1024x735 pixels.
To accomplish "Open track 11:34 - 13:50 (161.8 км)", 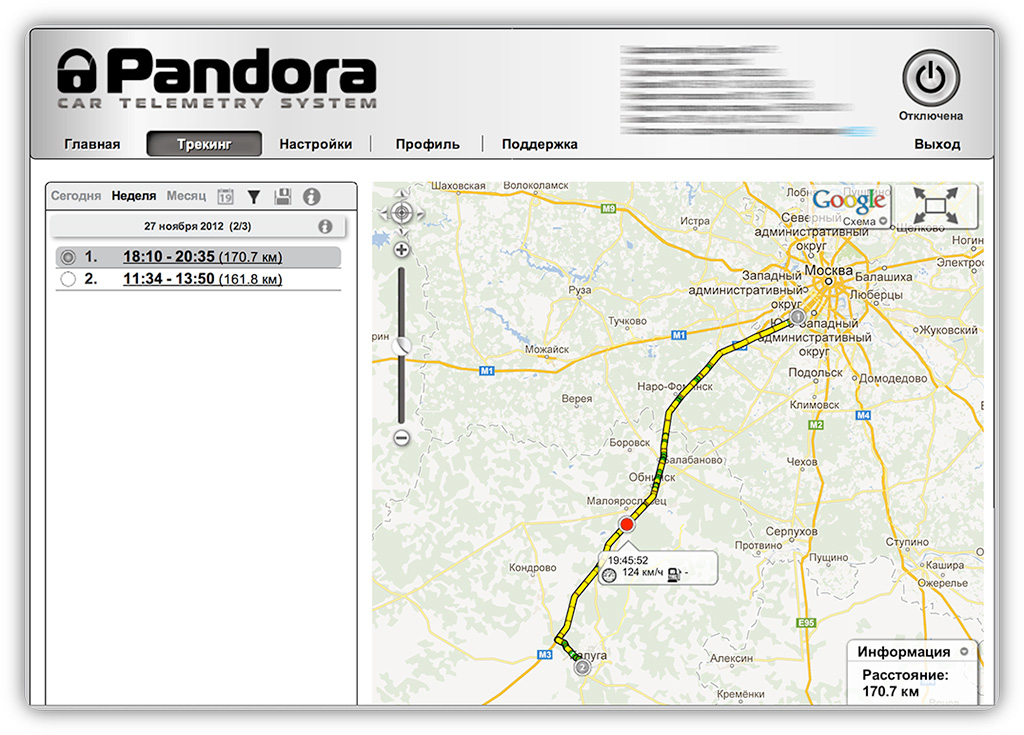I will [202, 279].
